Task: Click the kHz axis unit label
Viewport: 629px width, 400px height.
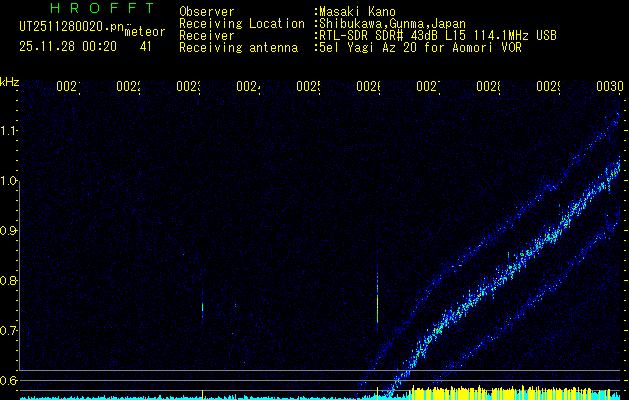Action: (x=9, y=83)
